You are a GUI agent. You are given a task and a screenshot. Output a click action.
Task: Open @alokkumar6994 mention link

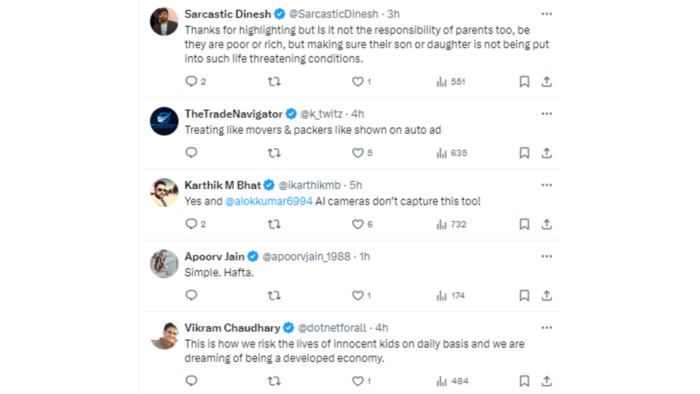coord(269,201)
